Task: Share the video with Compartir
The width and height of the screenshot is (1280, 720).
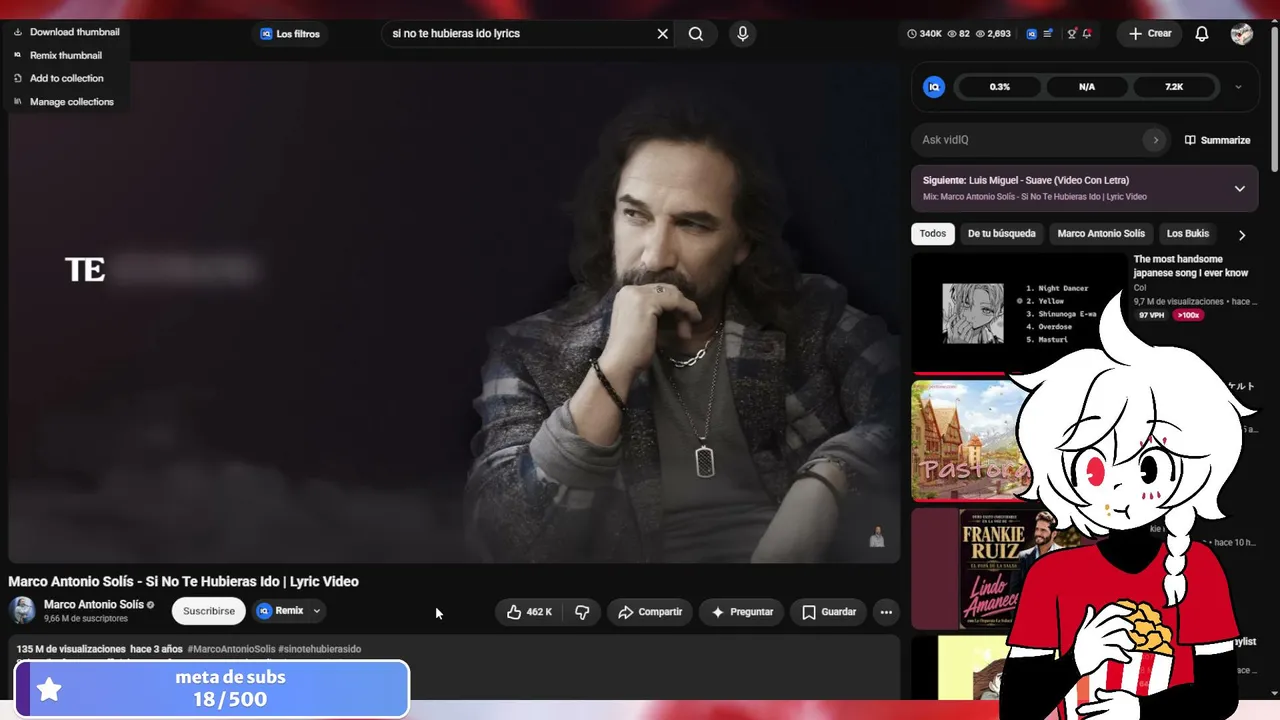Action: click(650, 612)
